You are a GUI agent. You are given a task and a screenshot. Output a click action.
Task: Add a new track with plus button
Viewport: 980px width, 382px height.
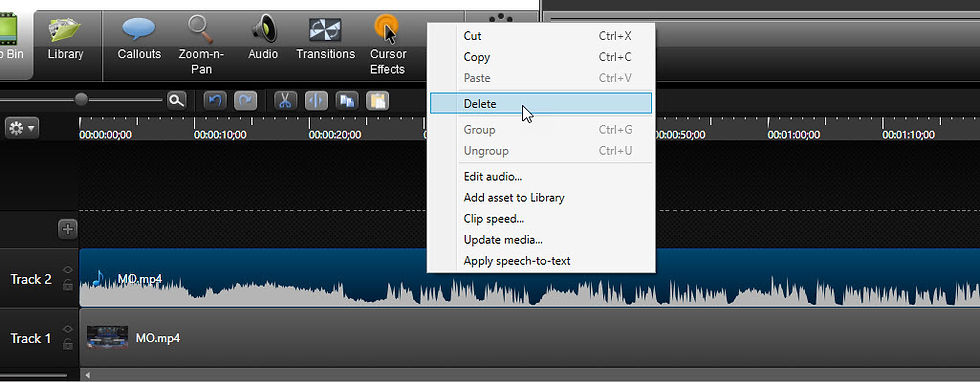[68, 229]
